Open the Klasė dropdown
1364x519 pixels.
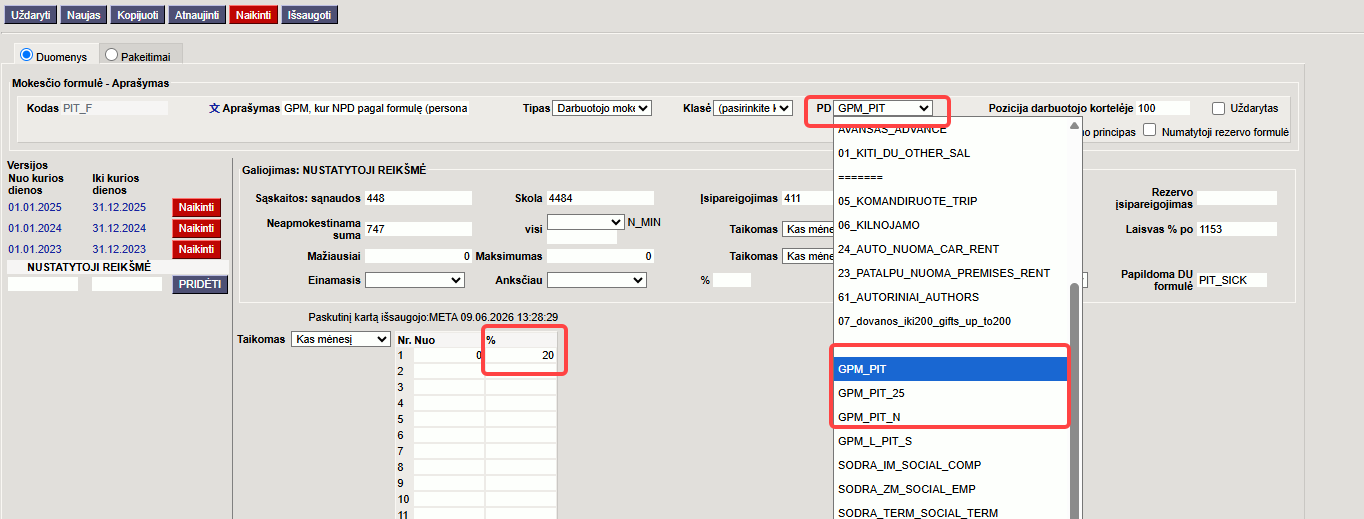pos(753,108)
